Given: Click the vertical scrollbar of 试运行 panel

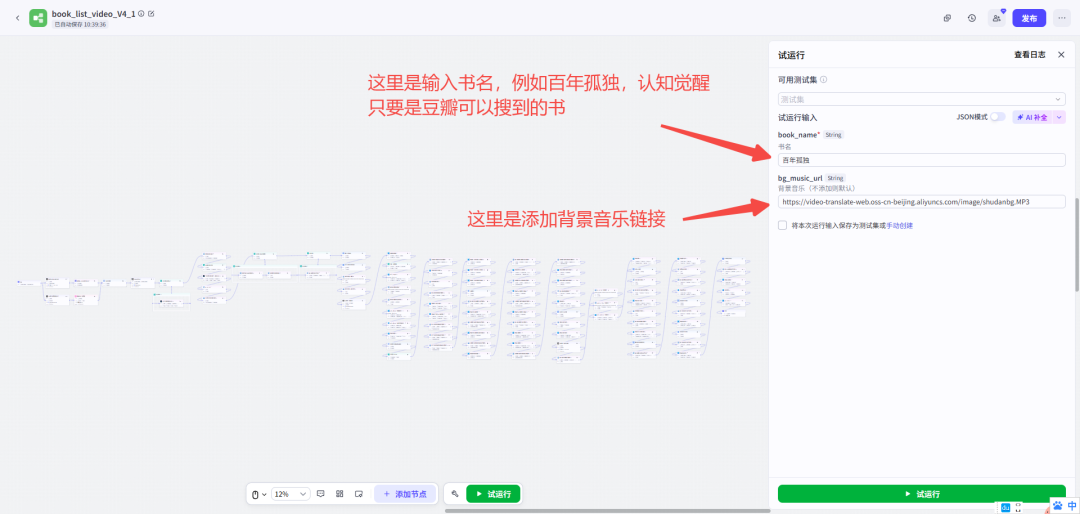Looking at the screenshot, I should (1077, 243).
